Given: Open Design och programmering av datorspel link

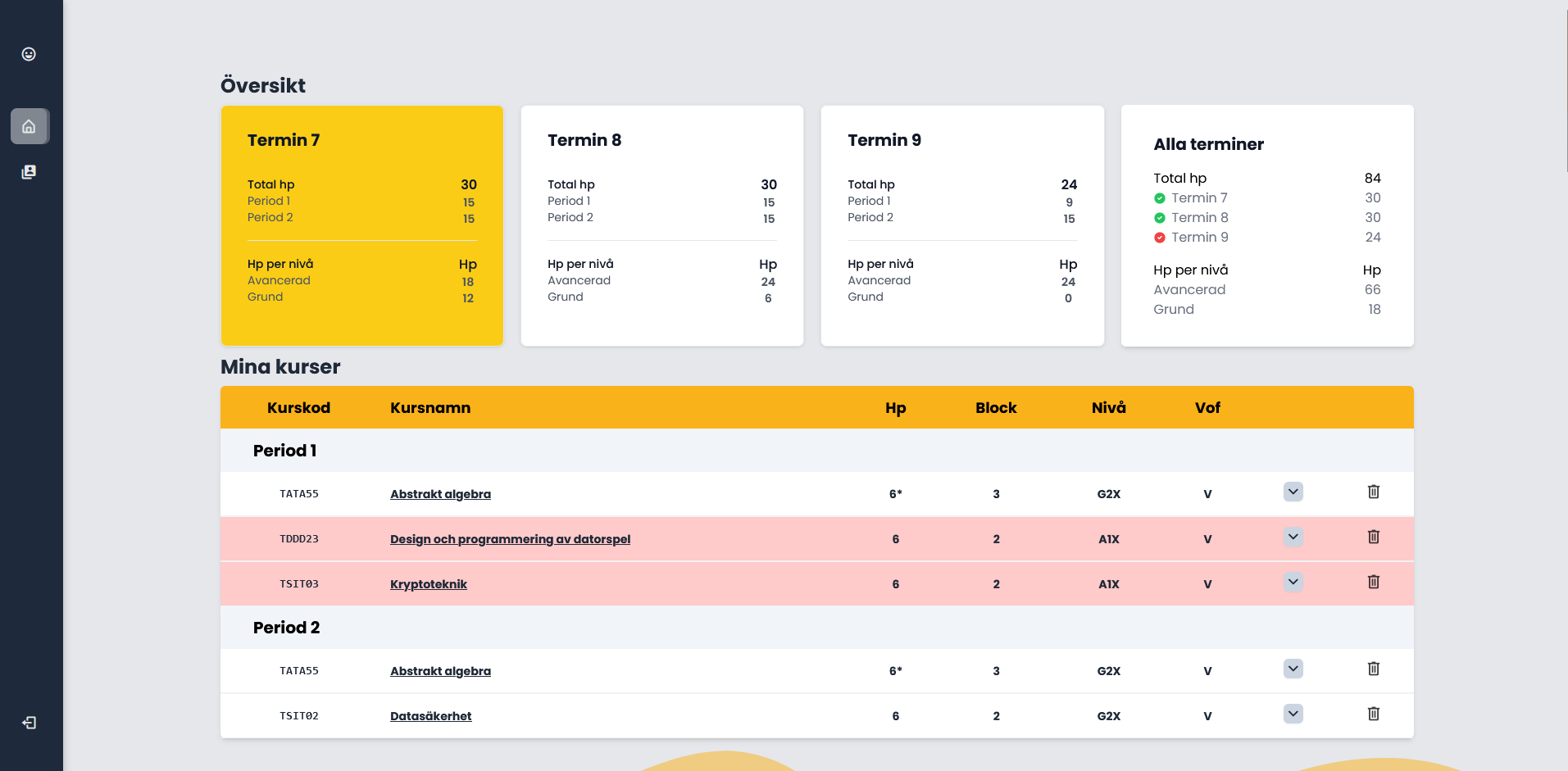Looking at the screenshot, I should 510,539.
